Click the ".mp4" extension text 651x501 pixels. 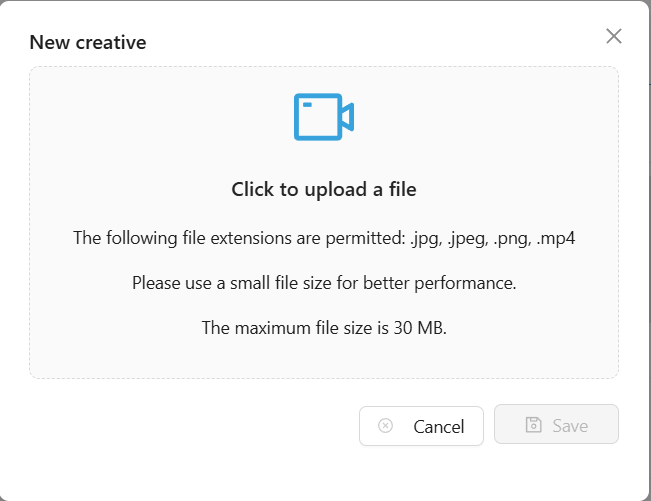pos(556,238)
